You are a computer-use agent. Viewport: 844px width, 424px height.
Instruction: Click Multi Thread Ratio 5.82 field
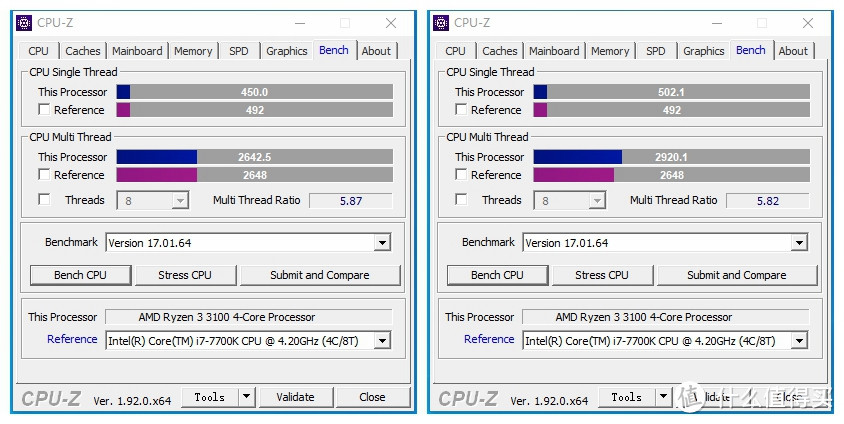(x=768, y=201)
